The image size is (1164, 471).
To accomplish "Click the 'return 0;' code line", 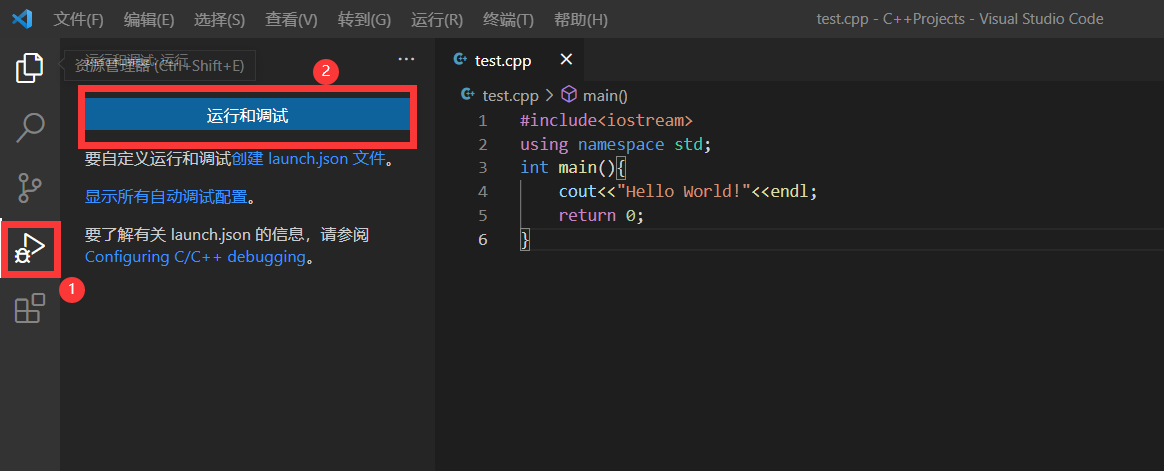I will (x=601, y=215).
